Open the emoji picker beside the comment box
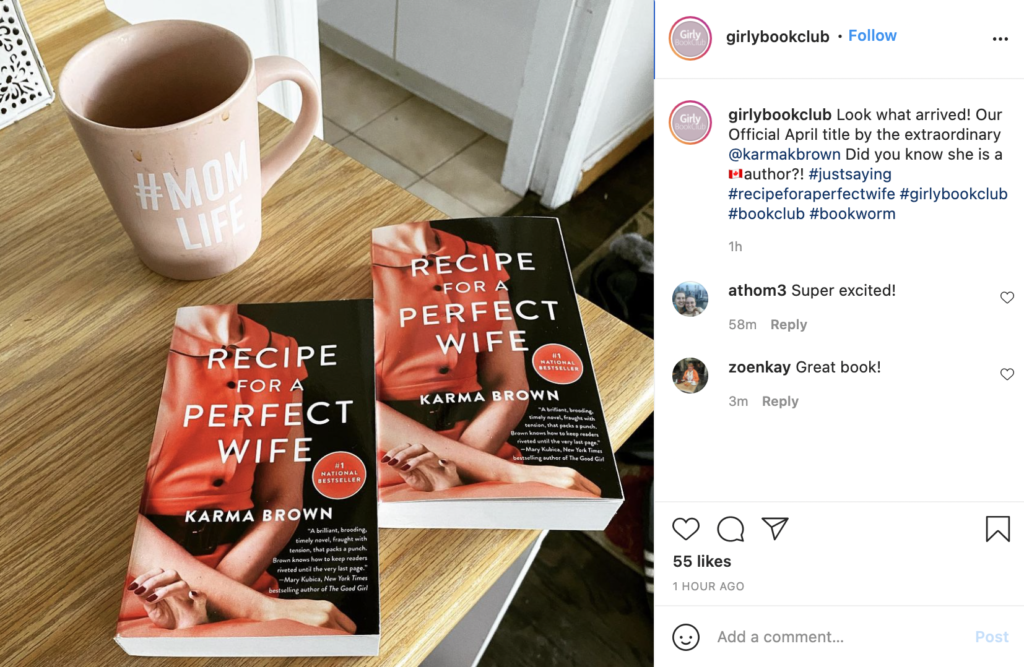The image size is (1024, 667). tap(686, 636)
